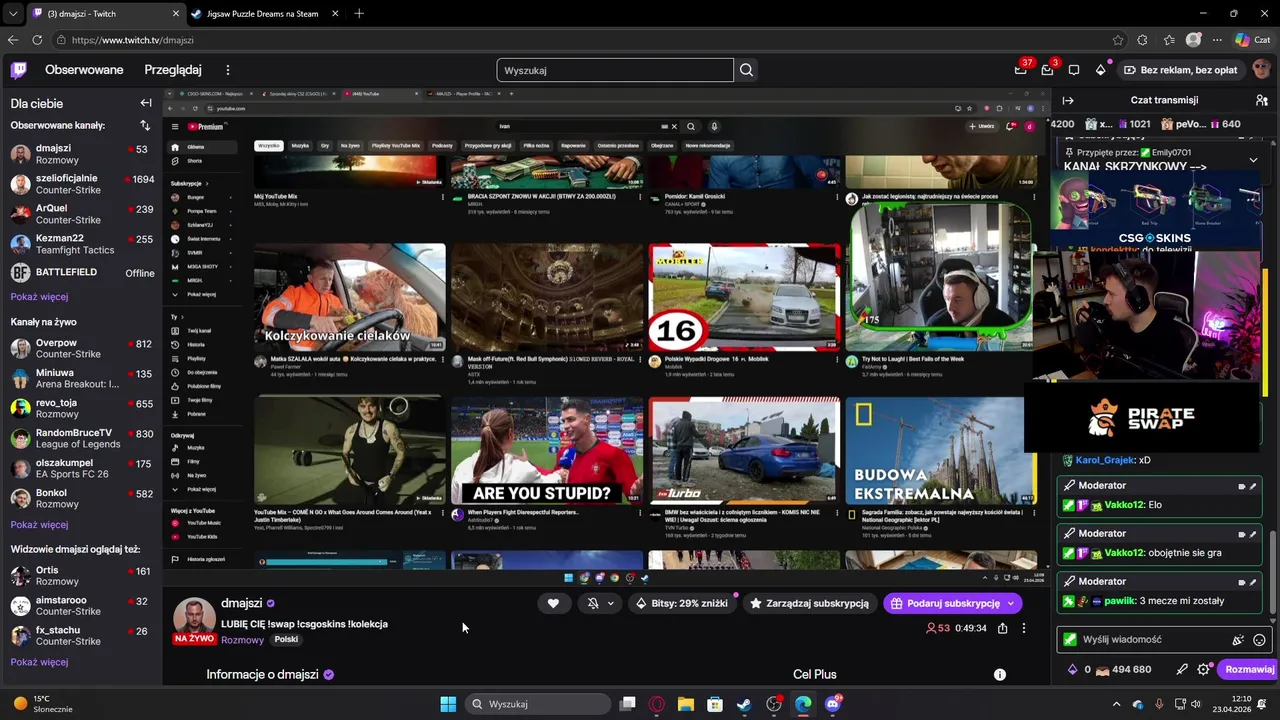This screenshot has height=720, width=1280.
Task: Click the browser address bar URL
Action: [132, 40]
